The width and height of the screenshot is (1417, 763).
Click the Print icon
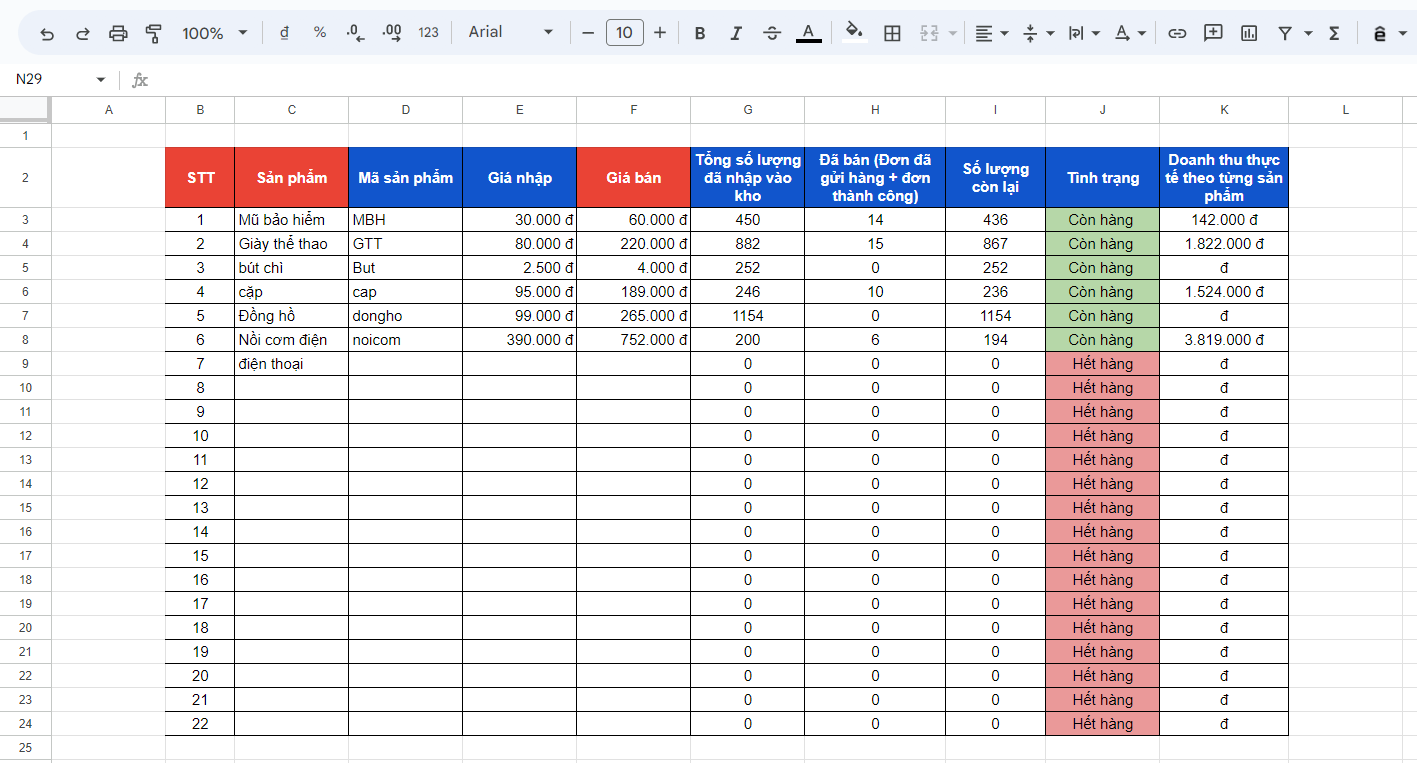118,33
